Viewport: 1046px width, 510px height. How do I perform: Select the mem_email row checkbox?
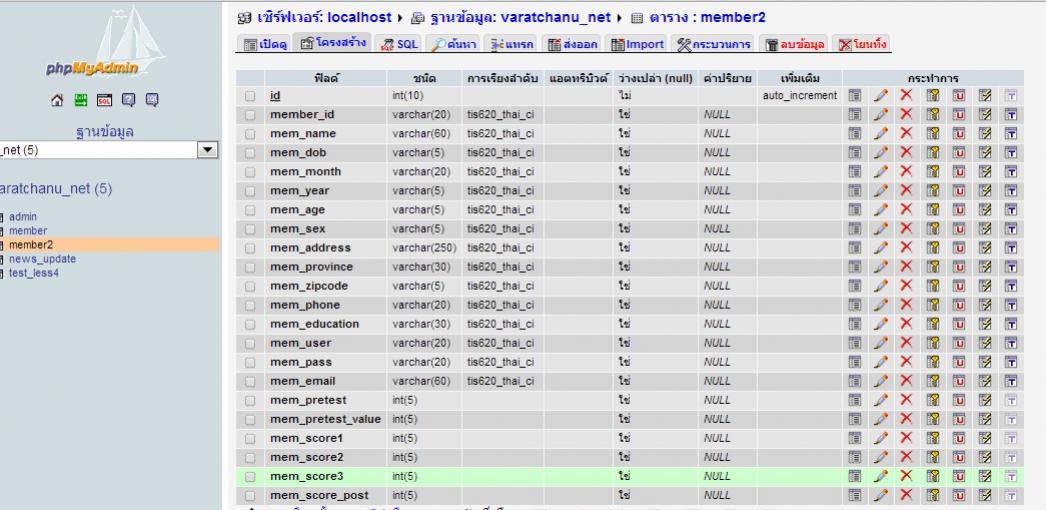pyautogui.click(x=249, y=381)
